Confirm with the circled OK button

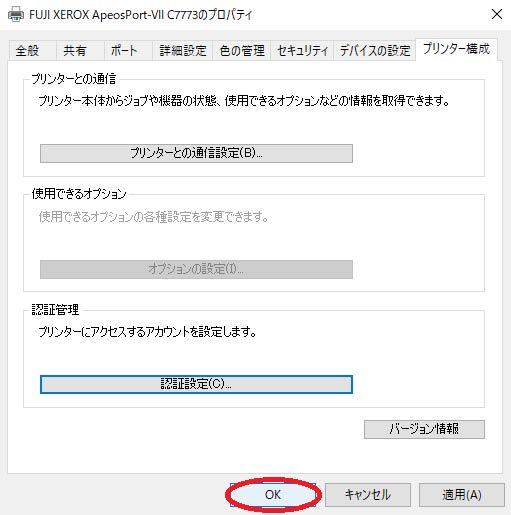click(x=273, y=495)
